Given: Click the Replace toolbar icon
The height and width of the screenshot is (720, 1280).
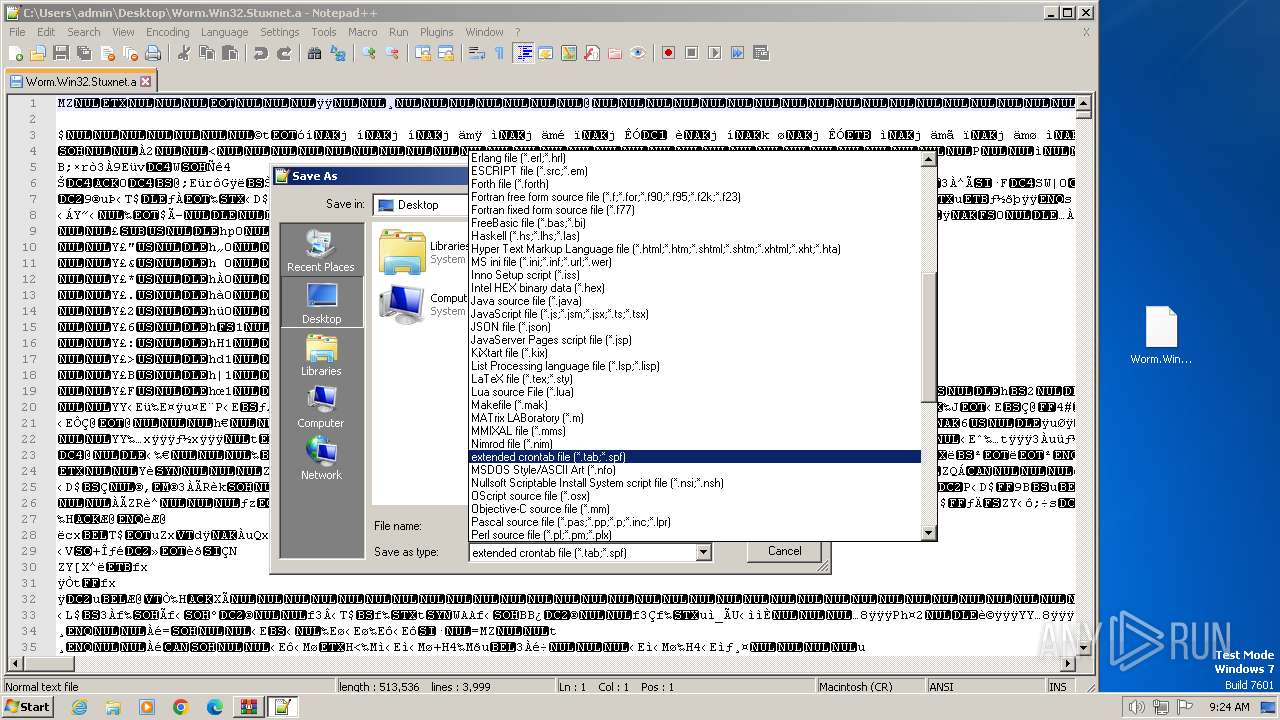Looking at the screenshot, I should coord(338,53).
